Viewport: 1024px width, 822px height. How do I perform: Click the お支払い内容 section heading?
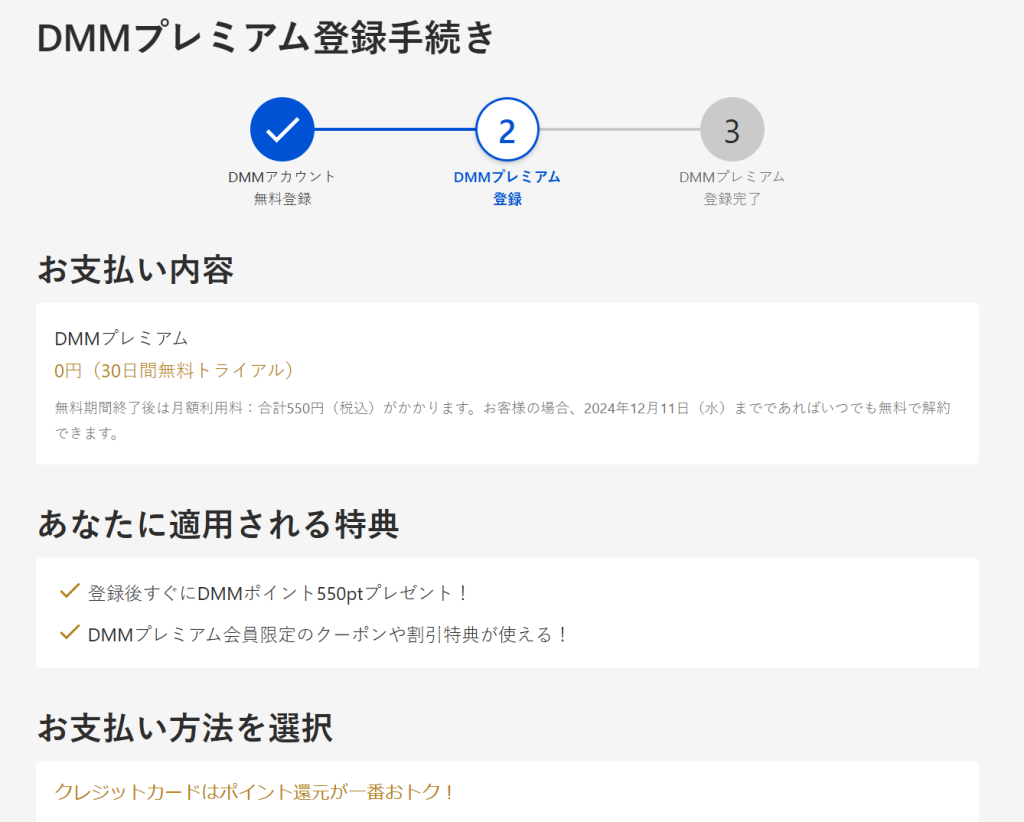click(136, 269)
